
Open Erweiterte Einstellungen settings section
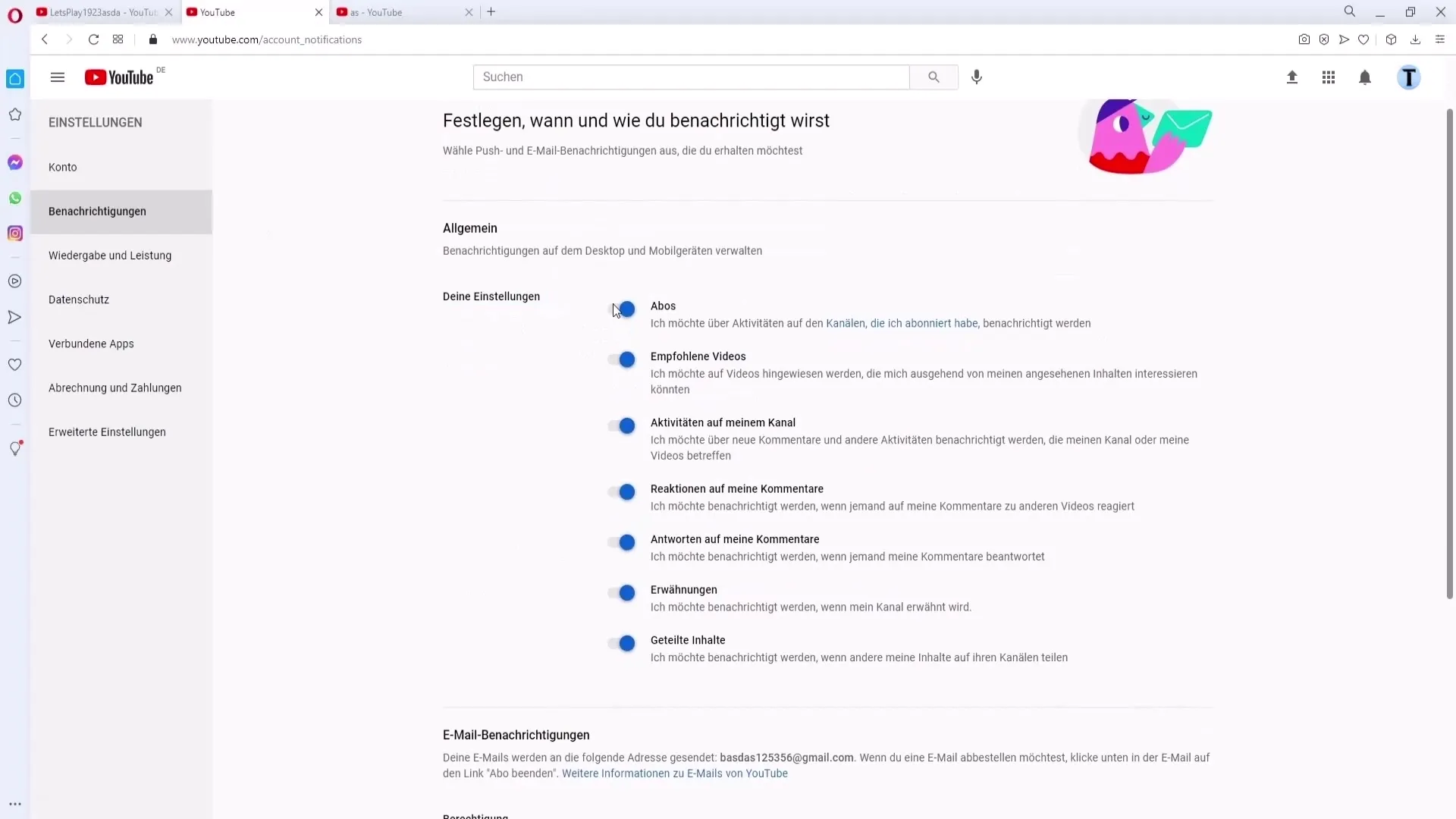tap(107, 432)
